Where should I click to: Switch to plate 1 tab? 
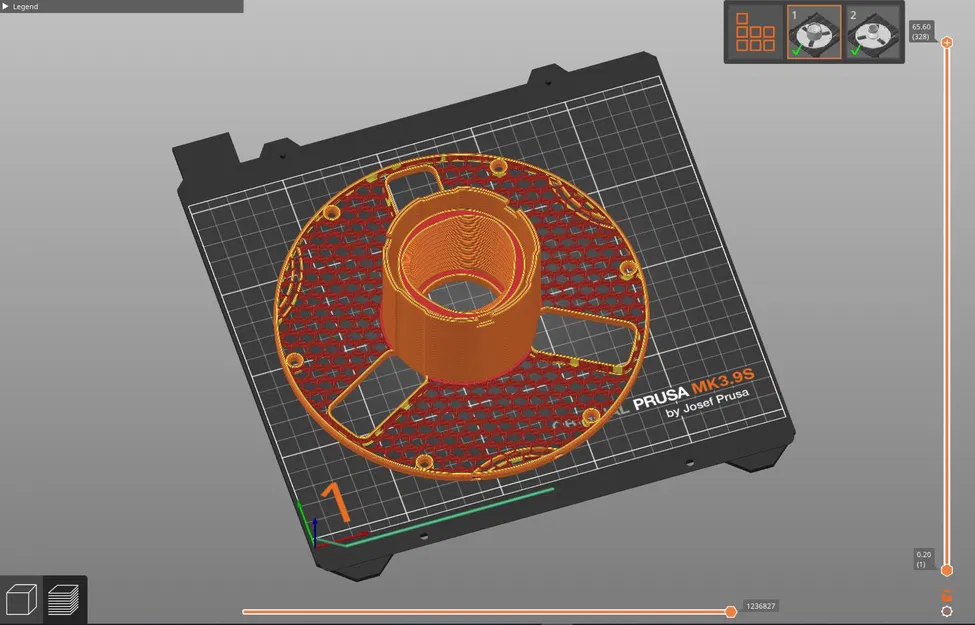tap(814, 32)
